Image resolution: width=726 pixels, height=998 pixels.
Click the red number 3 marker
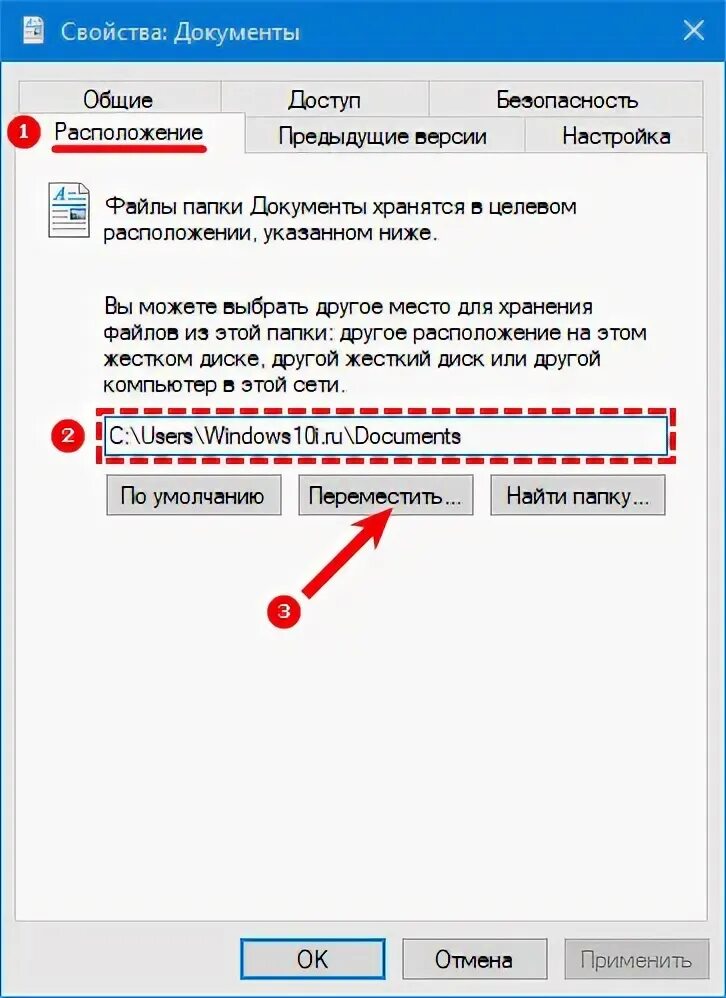[x=284, y=611]
